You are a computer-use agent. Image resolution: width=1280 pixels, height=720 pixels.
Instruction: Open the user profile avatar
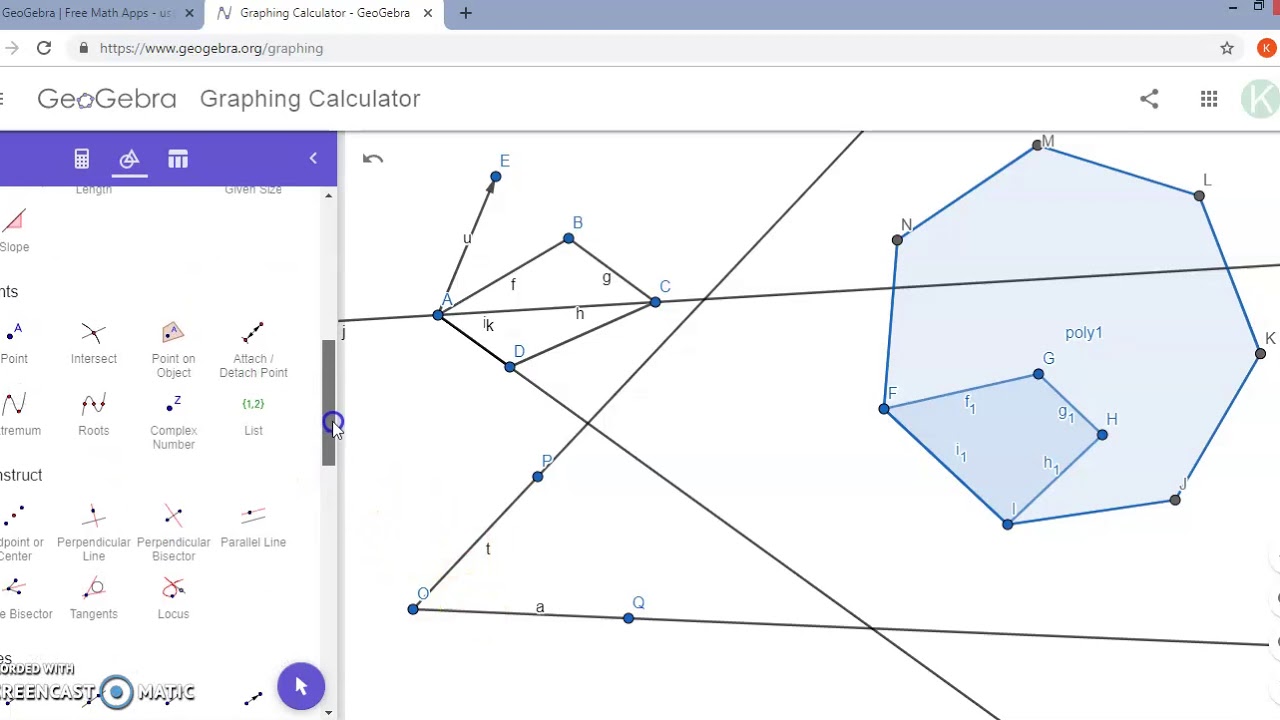click(x=1261, y=98)
